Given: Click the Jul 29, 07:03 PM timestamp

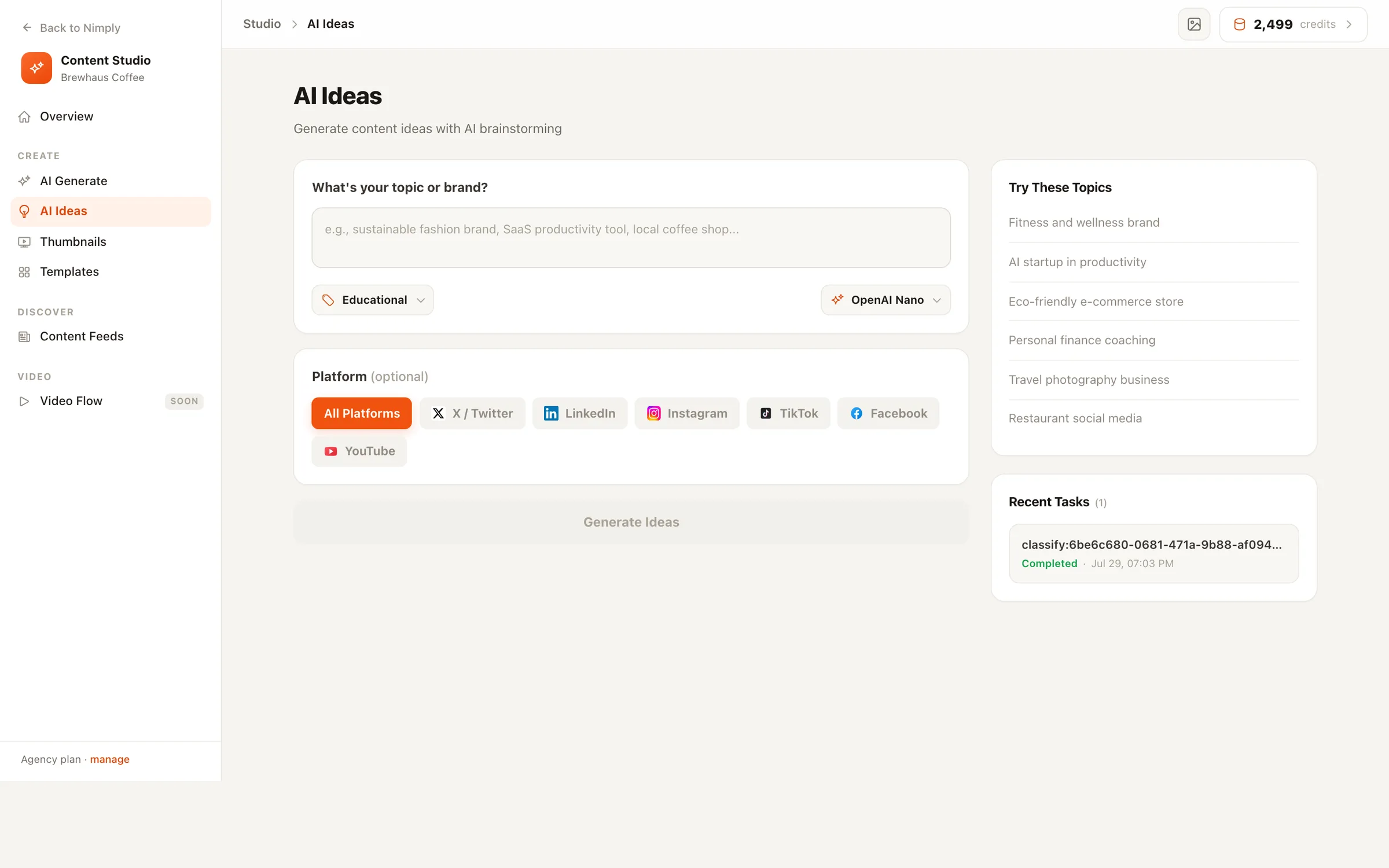Looking at the screenshot, I should [x=1132, y=564].
